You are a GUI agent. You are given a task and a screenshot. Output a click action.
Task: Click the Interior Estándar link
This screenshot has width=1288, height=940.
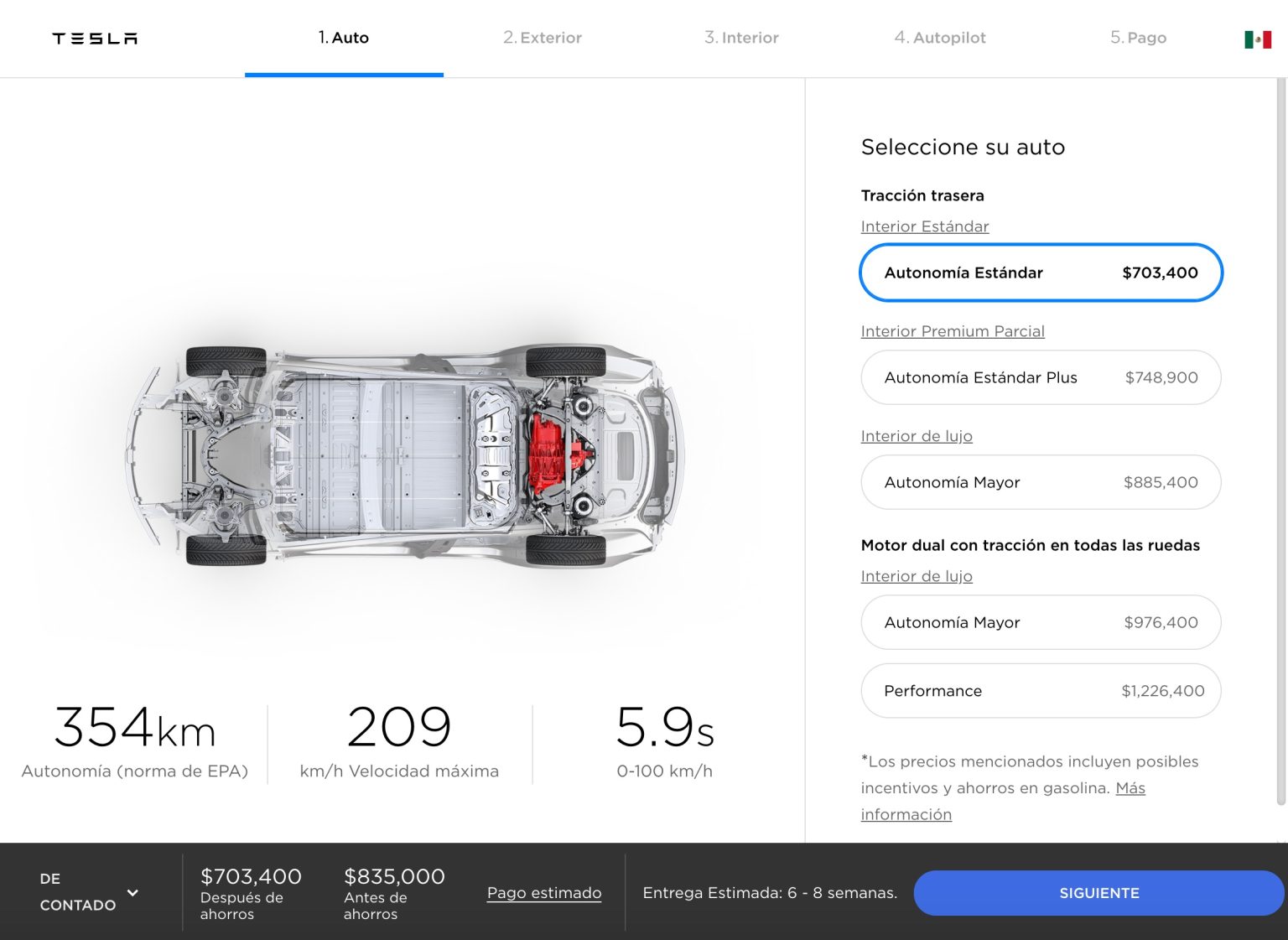[x=925, y=226]
